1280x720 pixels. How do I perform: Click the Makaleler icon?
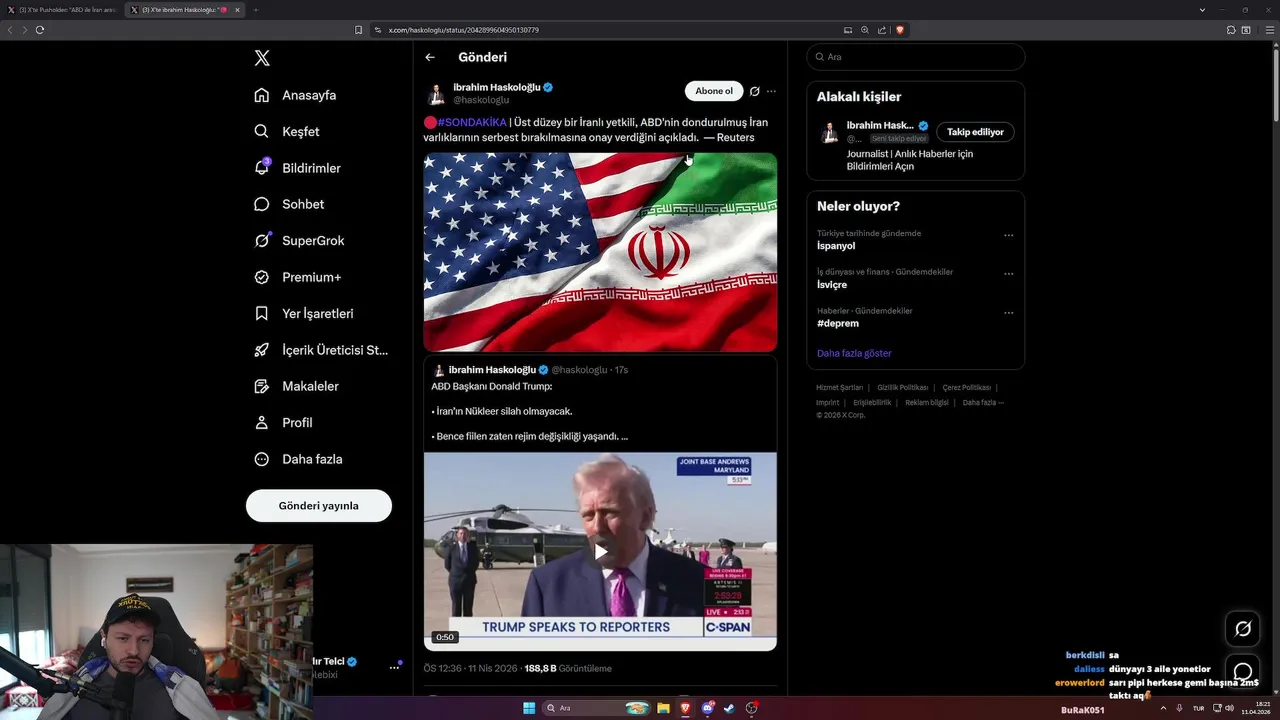pyautogui.click(x=262, y=386)
